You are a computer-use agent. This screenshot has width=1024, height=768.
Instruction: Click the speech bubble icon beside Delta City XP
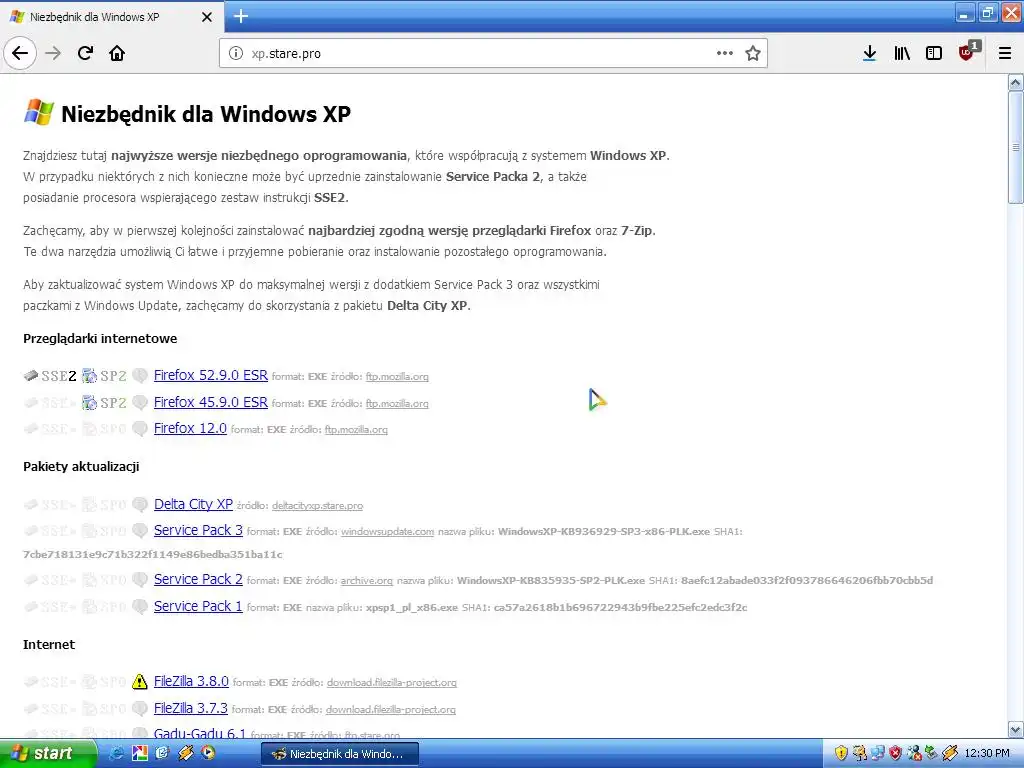point(140,505)
